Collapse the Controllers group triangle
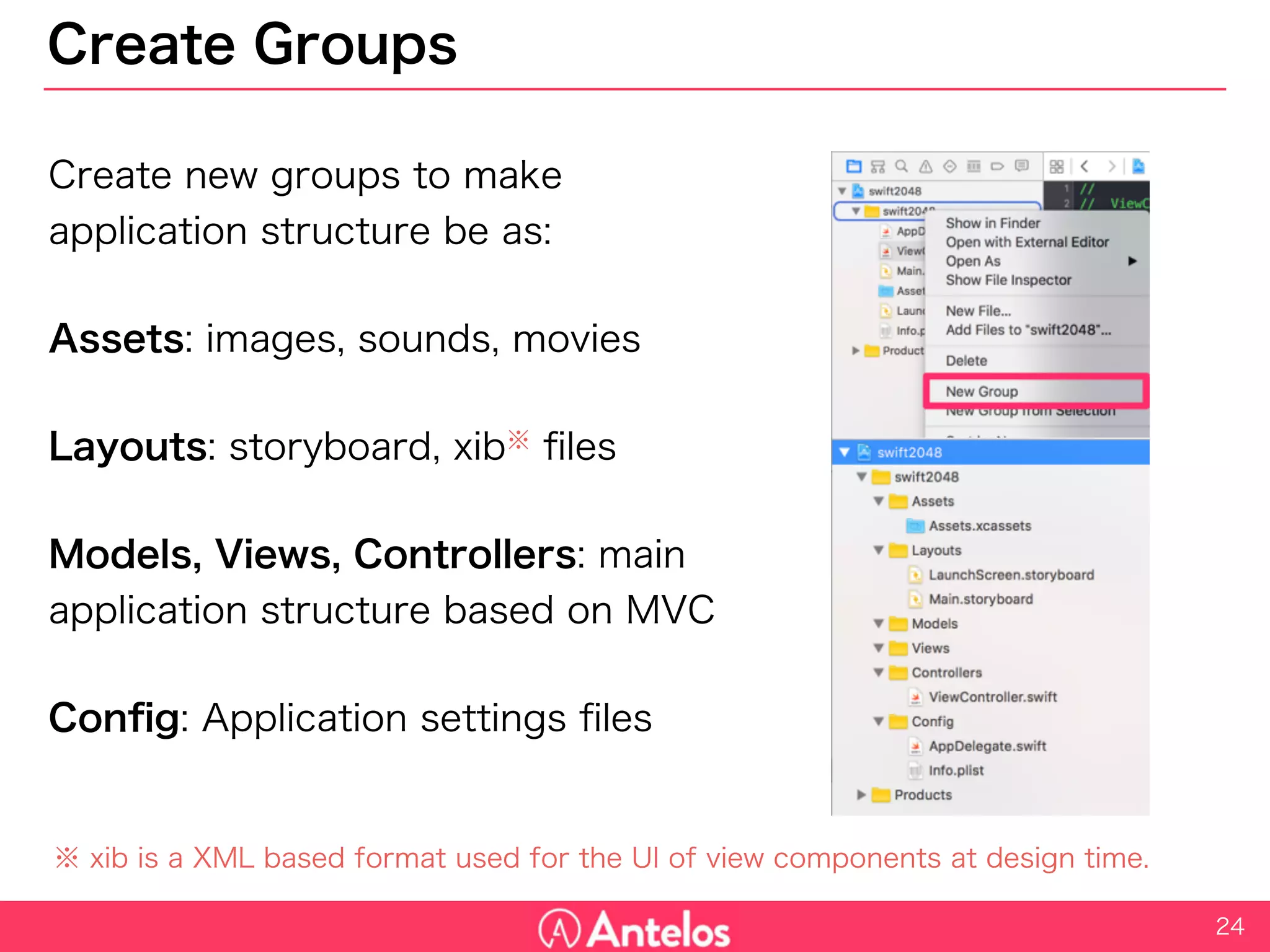The height and width of the screenshot is (952, 1270). click(878, 672)
